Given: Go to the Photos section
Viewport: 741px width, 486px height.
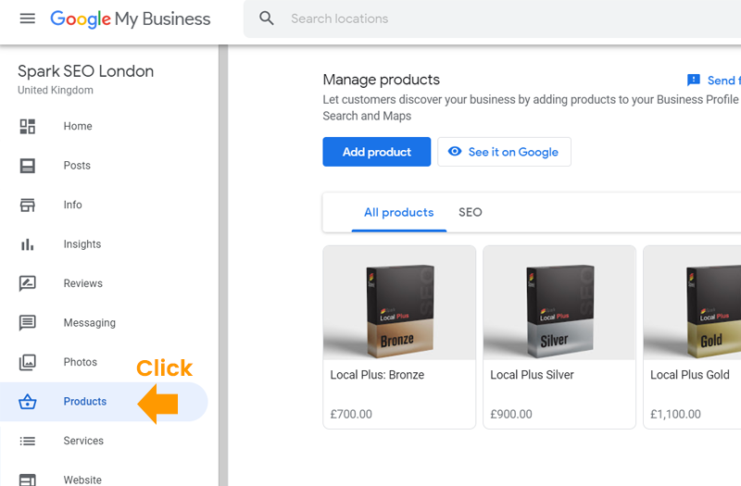Looking at the screenshot, I should (x=80, y=362).
